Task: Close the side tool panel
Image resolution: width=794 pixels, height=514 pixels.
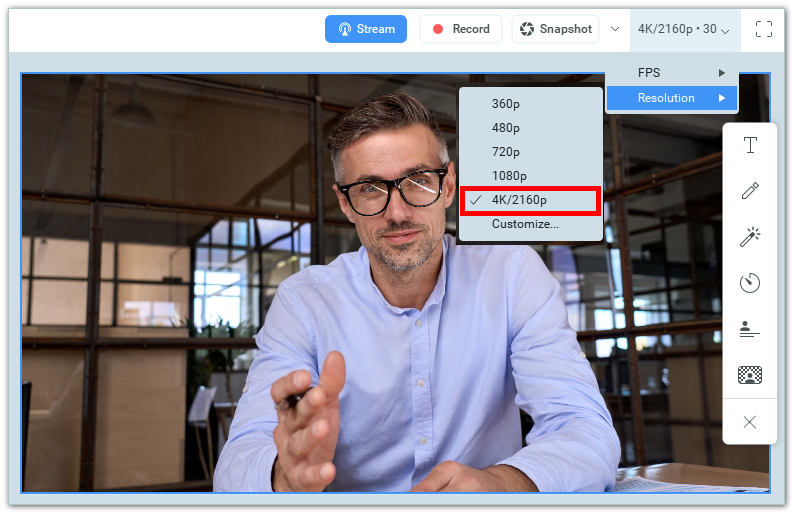Action: click(x=750, y=422)
